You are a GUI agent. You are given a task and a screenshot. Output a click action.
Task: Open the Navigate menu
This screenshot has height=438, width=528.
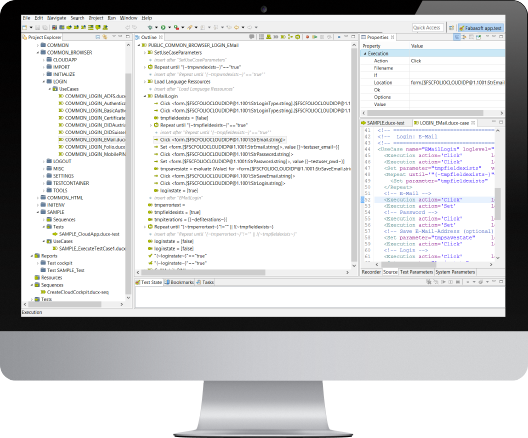click(x=57, y=18)
